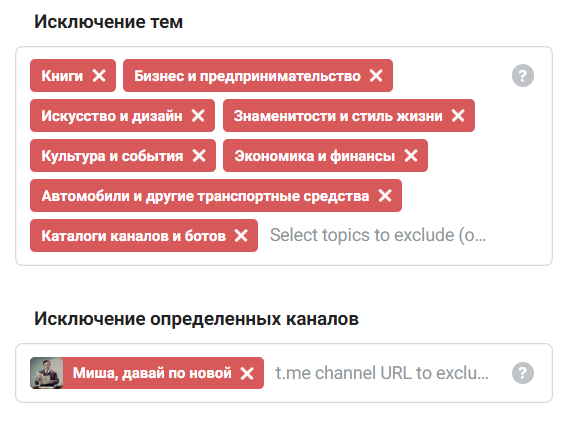Screen dimensions: 576x426
Task: Remove Миша, давай по новой channel
Action: [x=247, y=373]
